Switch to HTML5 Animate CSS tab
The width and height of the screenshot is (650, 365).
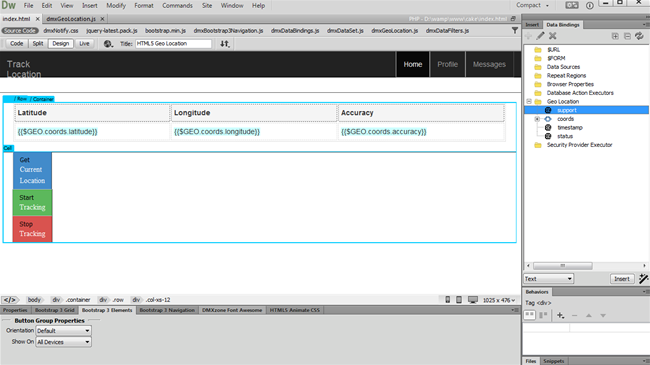coord(295,310)
